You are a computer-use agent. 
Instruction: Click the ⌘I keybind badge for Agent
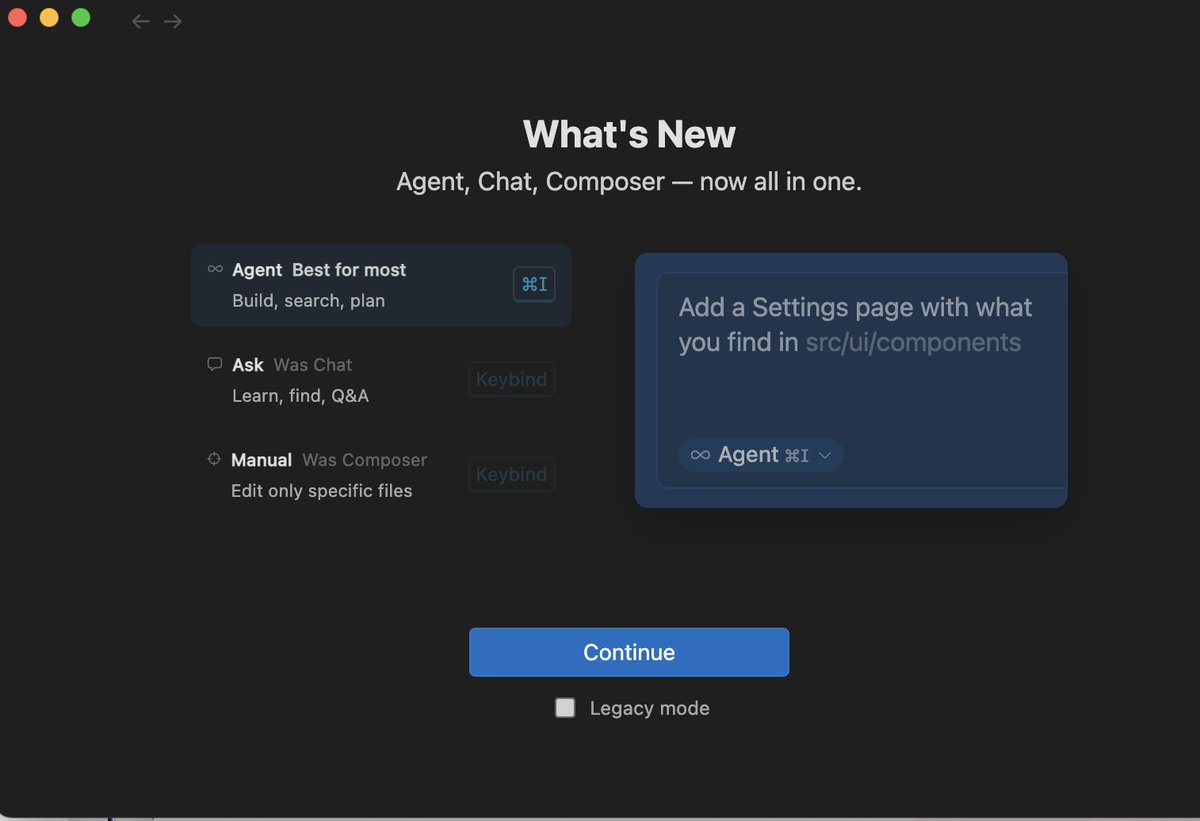pyautogui.click(x=534, y=285)
